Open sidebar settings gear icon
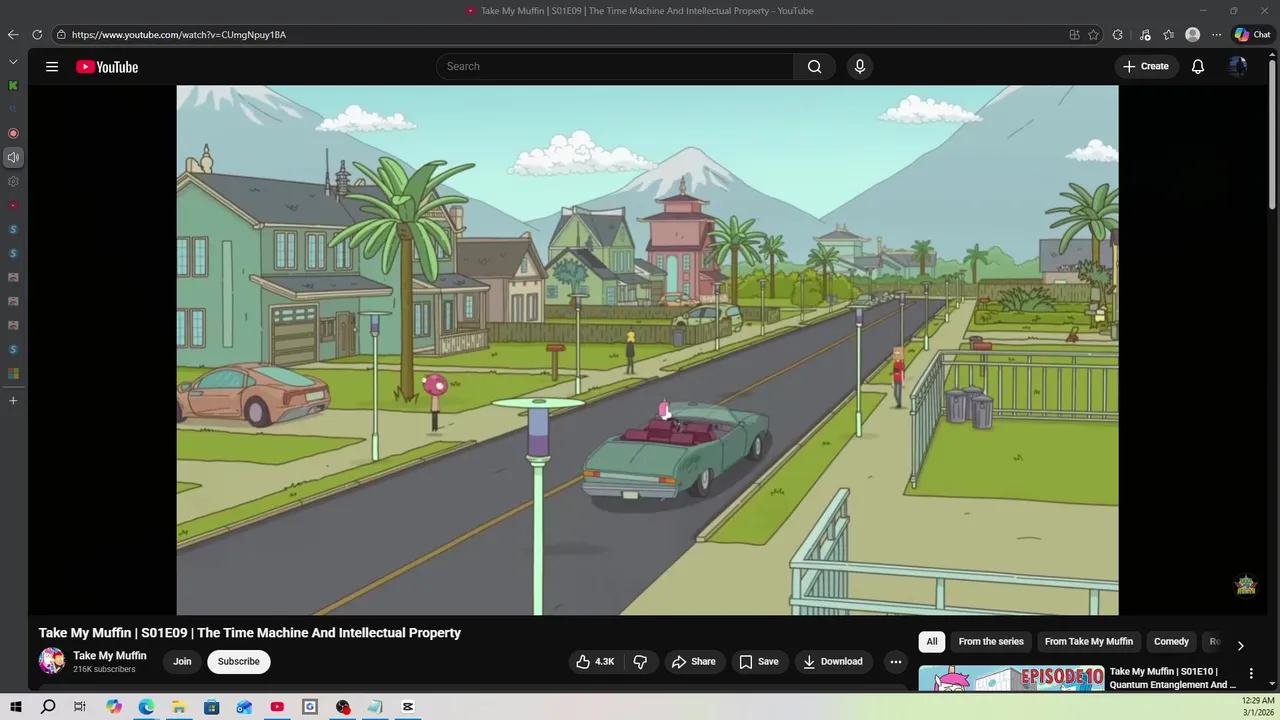 (x=13, y=181)
